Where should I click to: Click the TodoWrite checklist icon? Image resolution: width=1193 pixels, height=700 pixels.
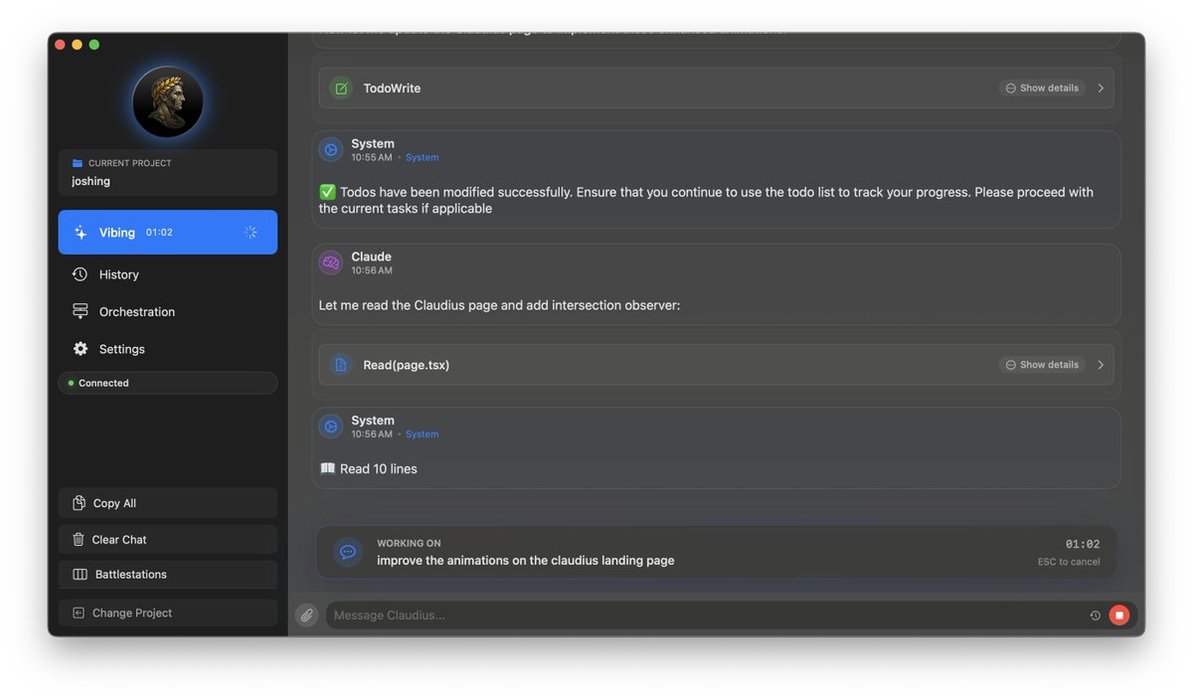point(341,88)
